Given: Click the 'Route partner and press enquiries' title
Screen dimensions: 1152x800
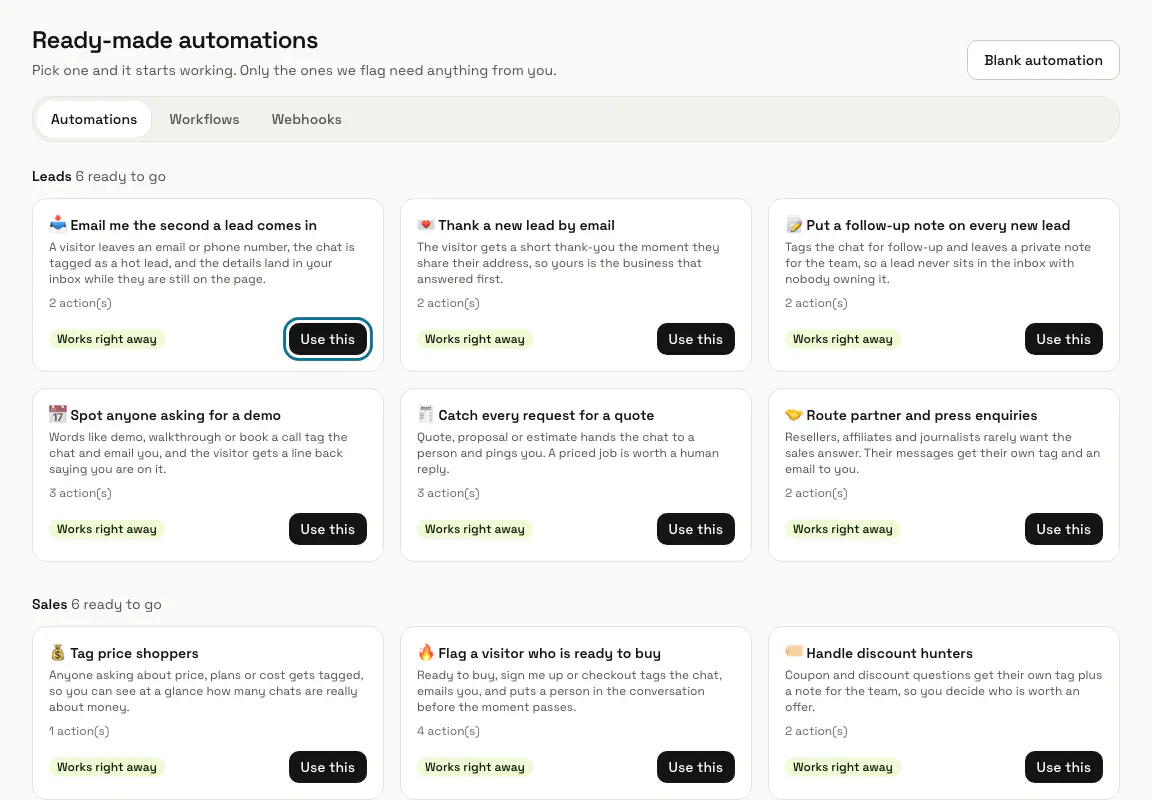Looking at the screenshot, I should click(x=922, y=415).
